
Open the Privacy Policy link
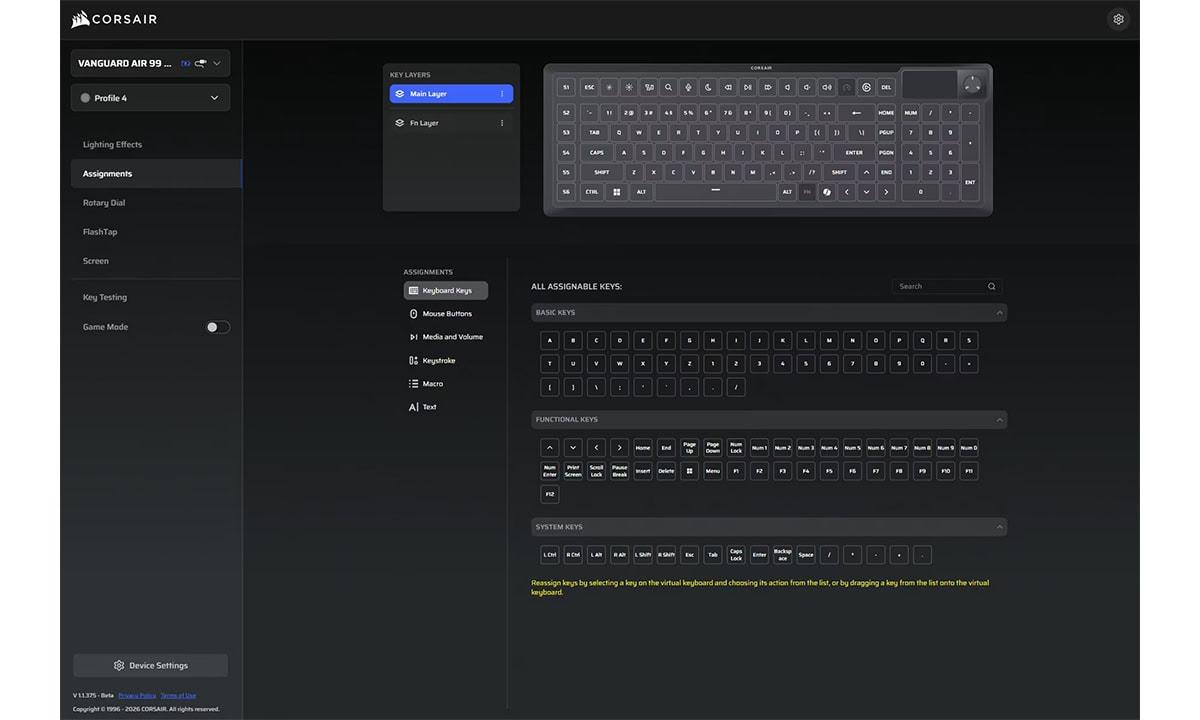pyautogui.click(x=137, y=695)
